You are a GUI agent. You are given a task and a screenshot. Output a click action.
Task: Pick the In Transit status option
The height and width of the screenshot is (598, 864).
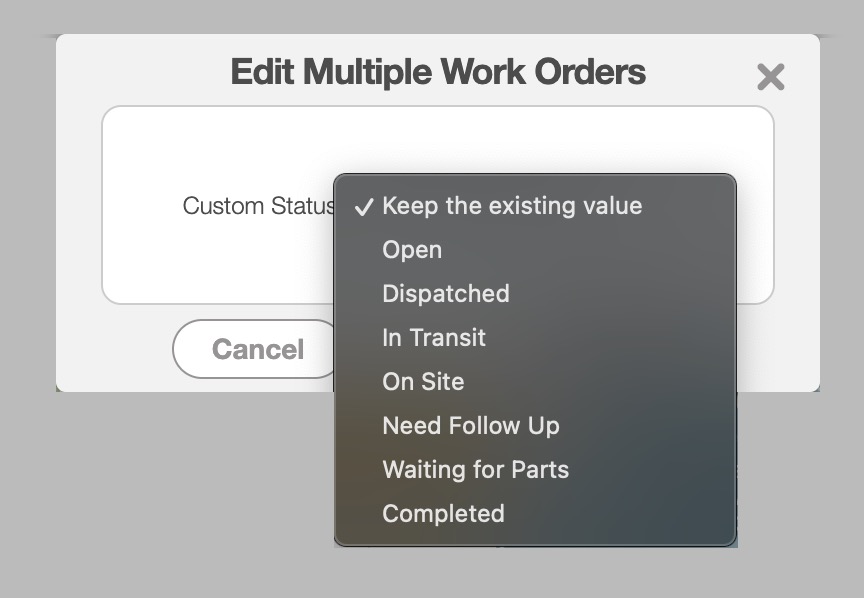(x=434, y=338)
